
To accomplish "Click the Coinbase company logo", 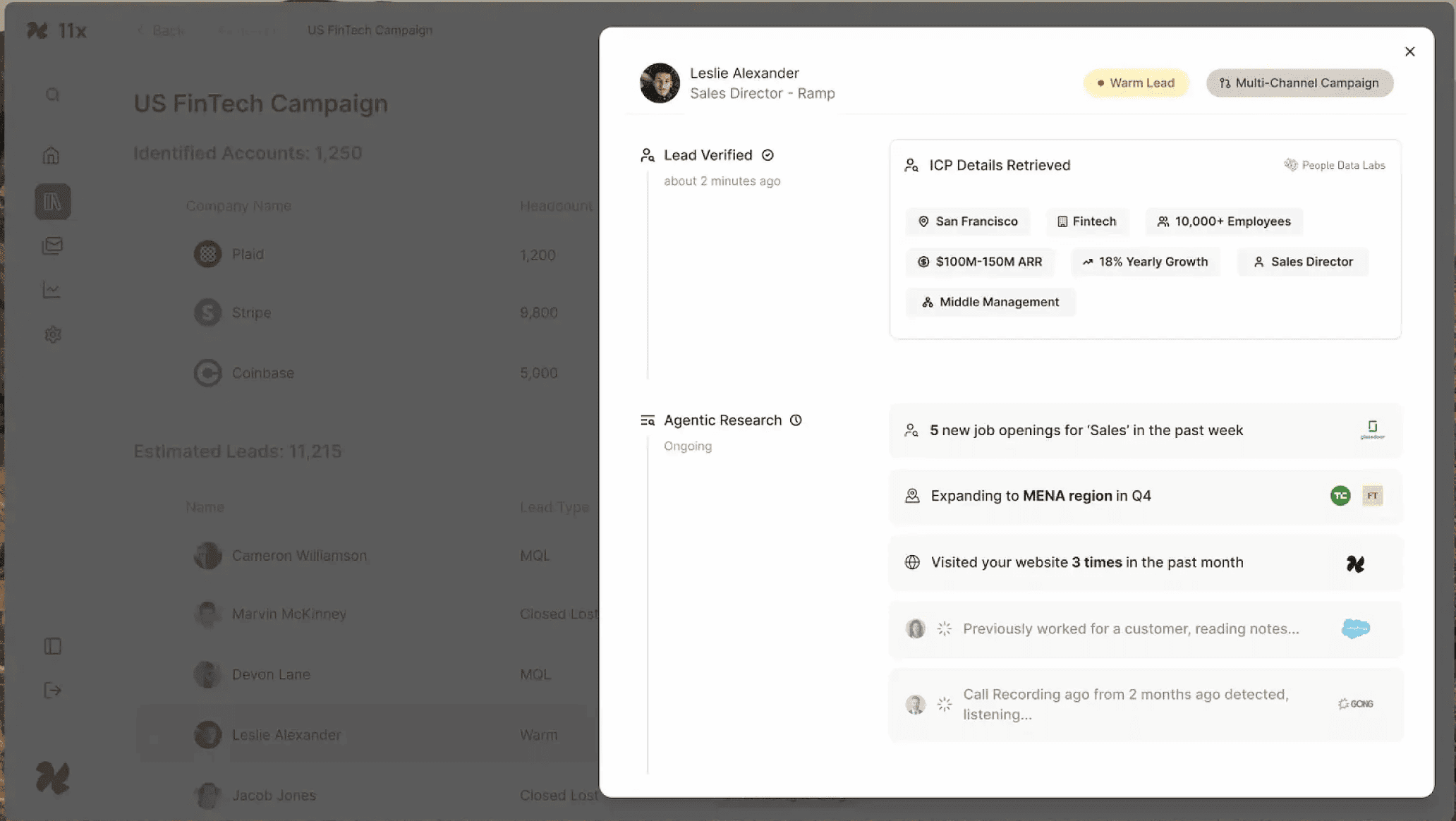I will tap(207, 373).
